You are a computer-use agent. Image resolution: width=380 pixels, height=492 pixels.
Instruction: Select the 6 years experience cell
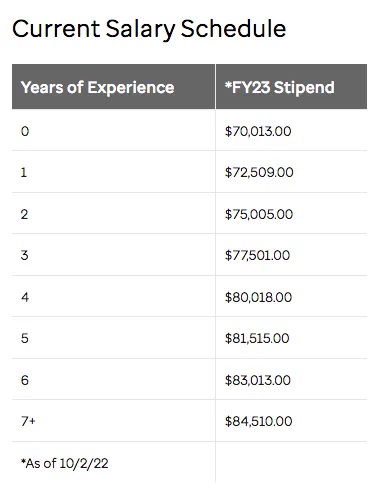click(114, 379)
